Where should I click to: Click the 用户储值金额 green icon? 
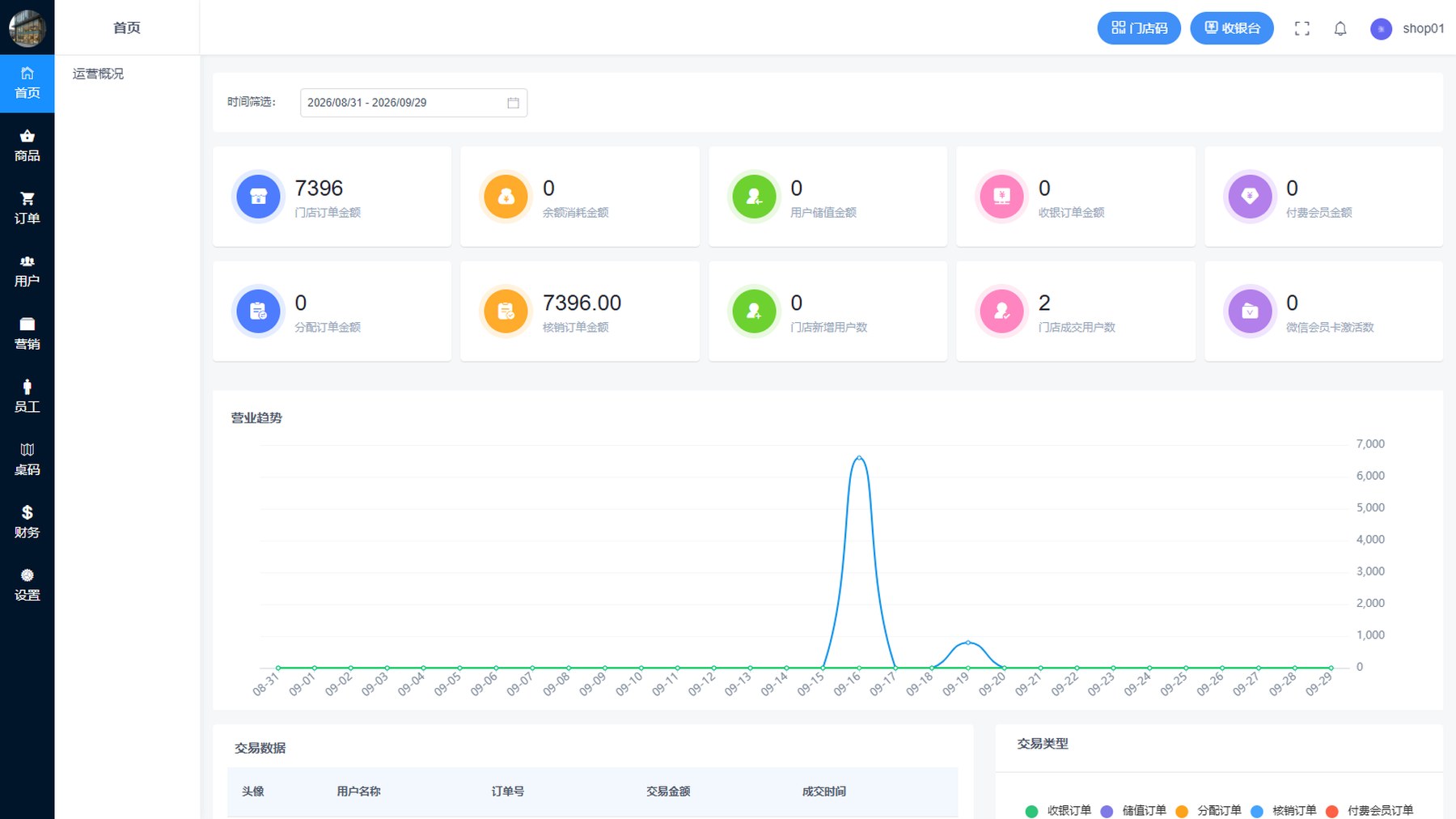pyautogui.click(x=754, y=197)
